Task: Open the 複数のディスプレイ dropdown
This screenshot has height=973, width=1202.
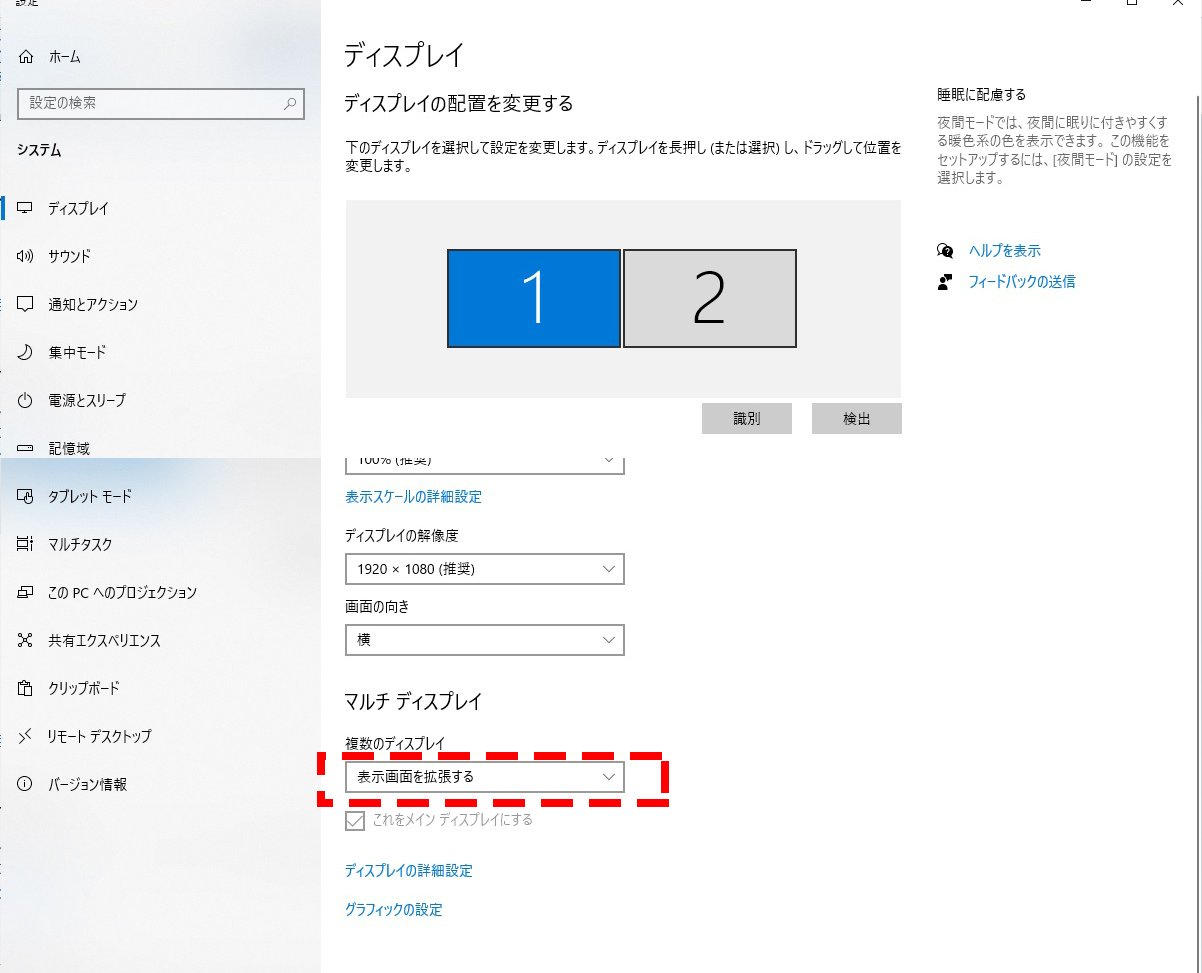Action: (x=485, y=777)
